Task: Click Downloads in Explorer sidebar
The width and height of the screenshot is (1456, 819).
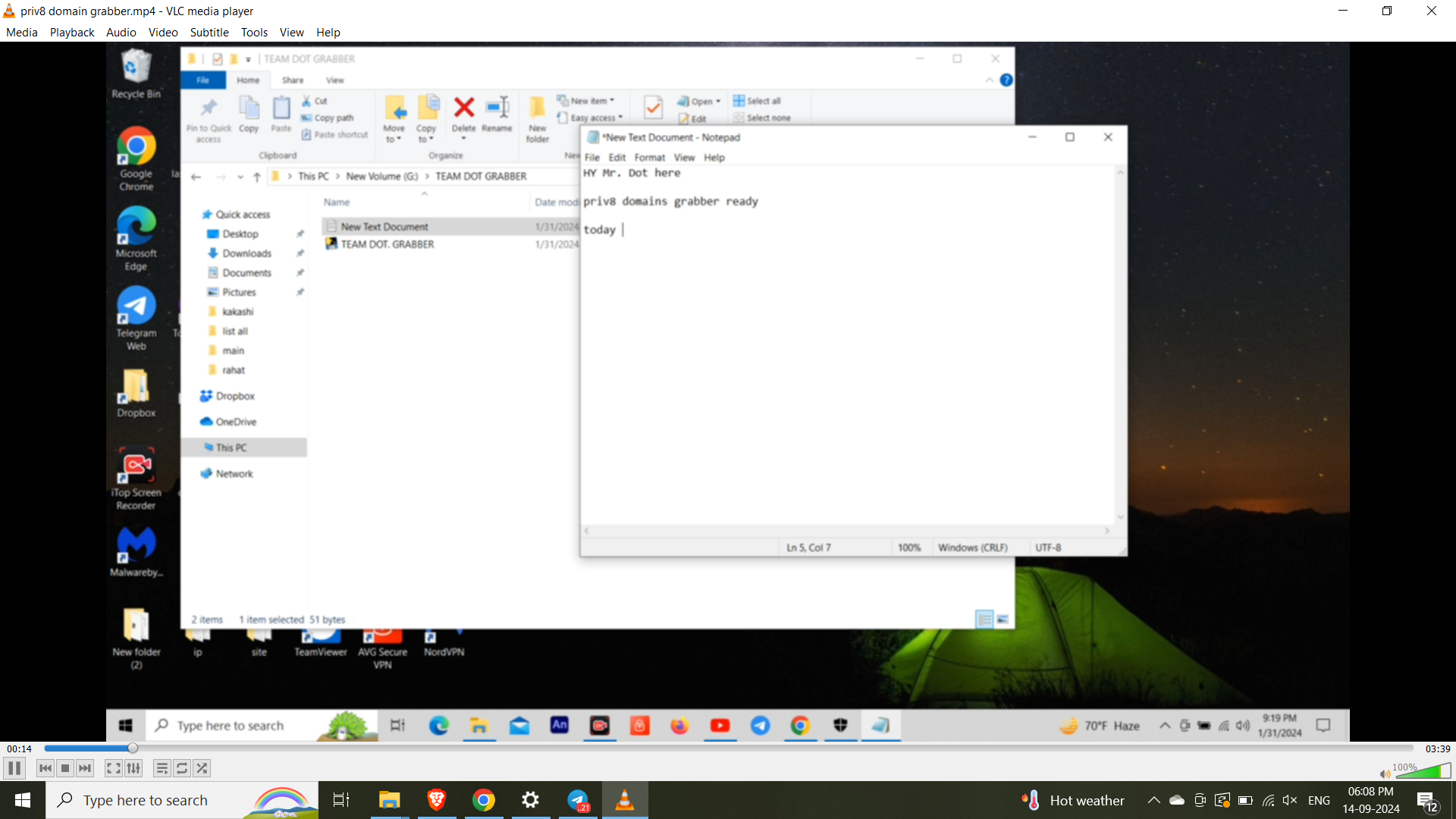Action: tap(246, 253)
